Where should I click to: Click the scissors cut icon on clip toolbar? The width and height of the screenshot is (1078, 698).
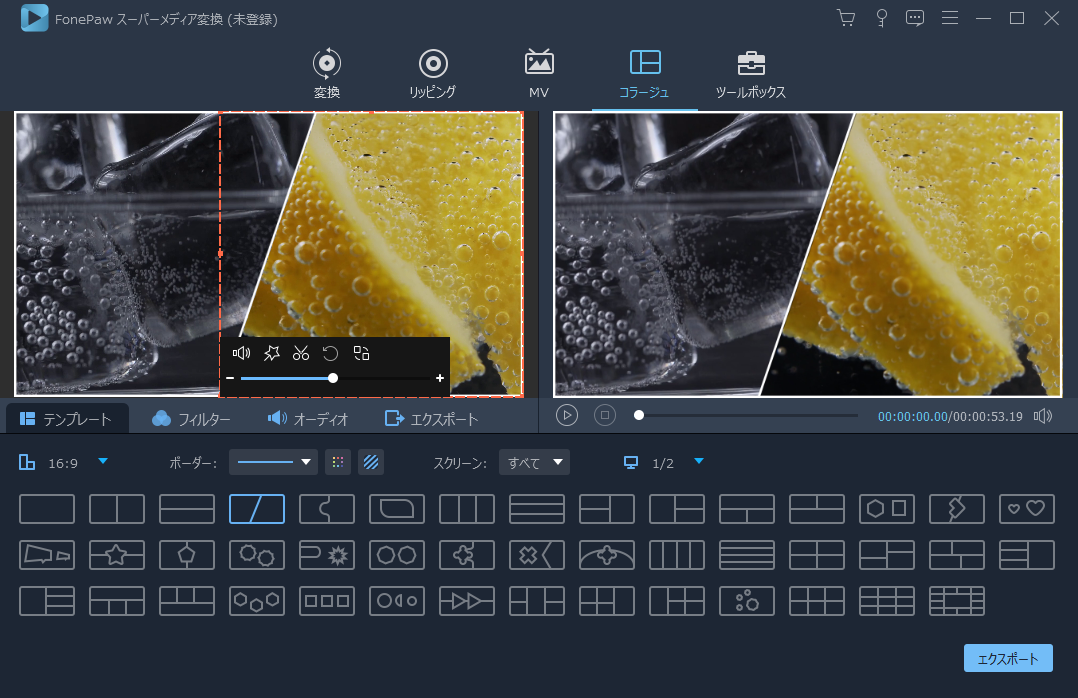click(x=301, y=353)
